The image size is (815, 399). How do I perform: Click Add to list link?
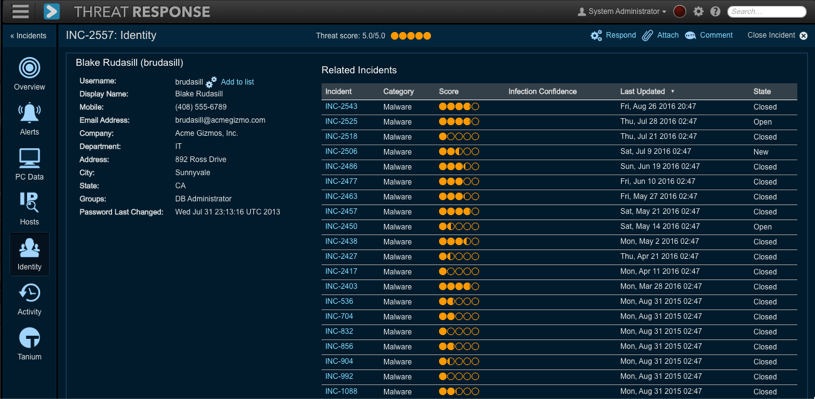(238, 82)
